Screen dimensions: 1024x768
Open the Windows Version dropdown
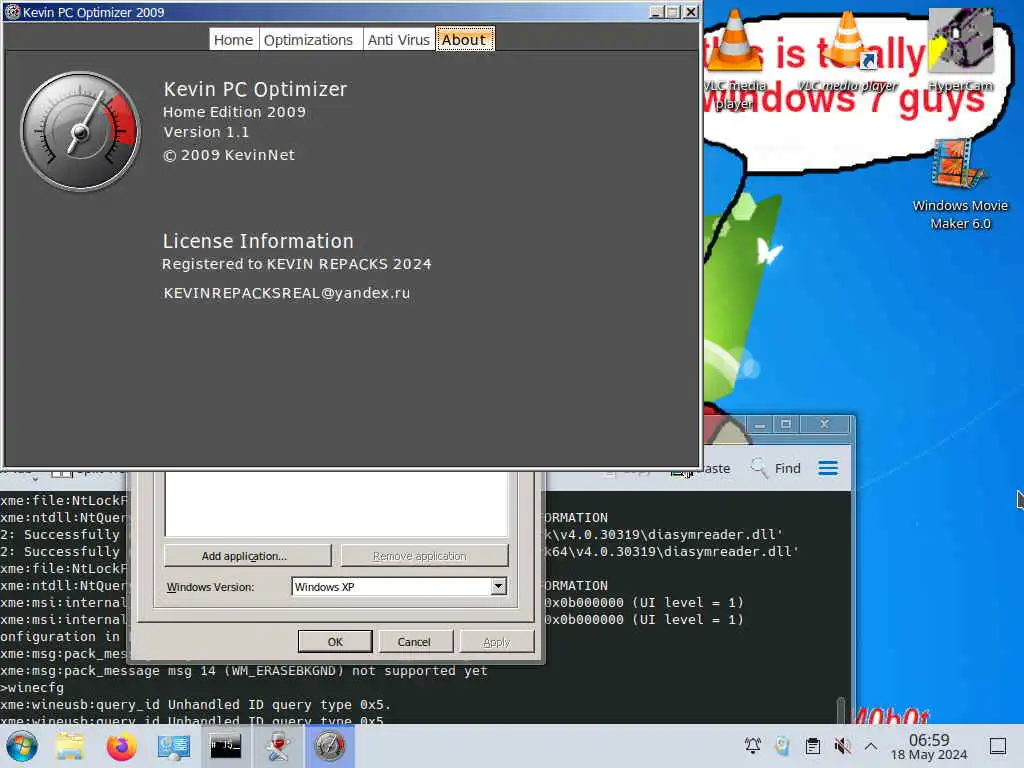398,586
